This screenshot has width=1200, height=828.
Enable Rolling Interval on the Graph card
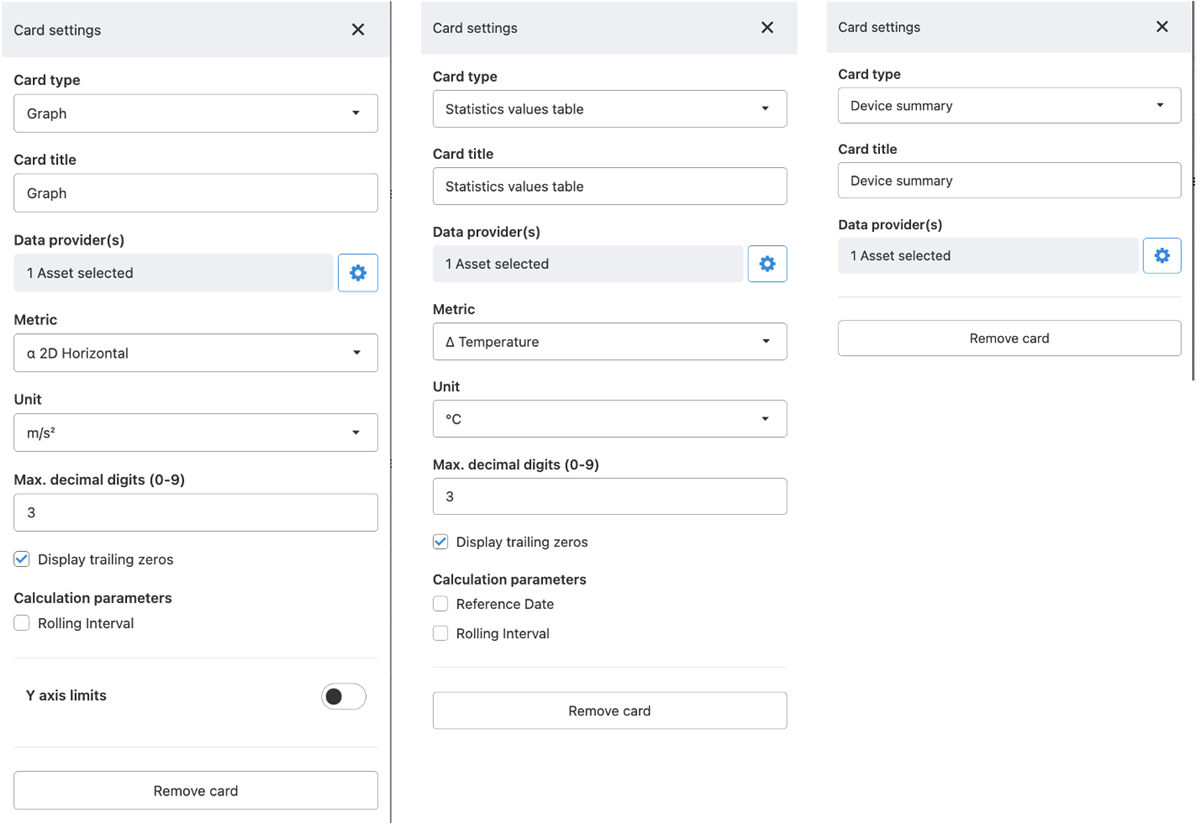[x=21, y=622]
